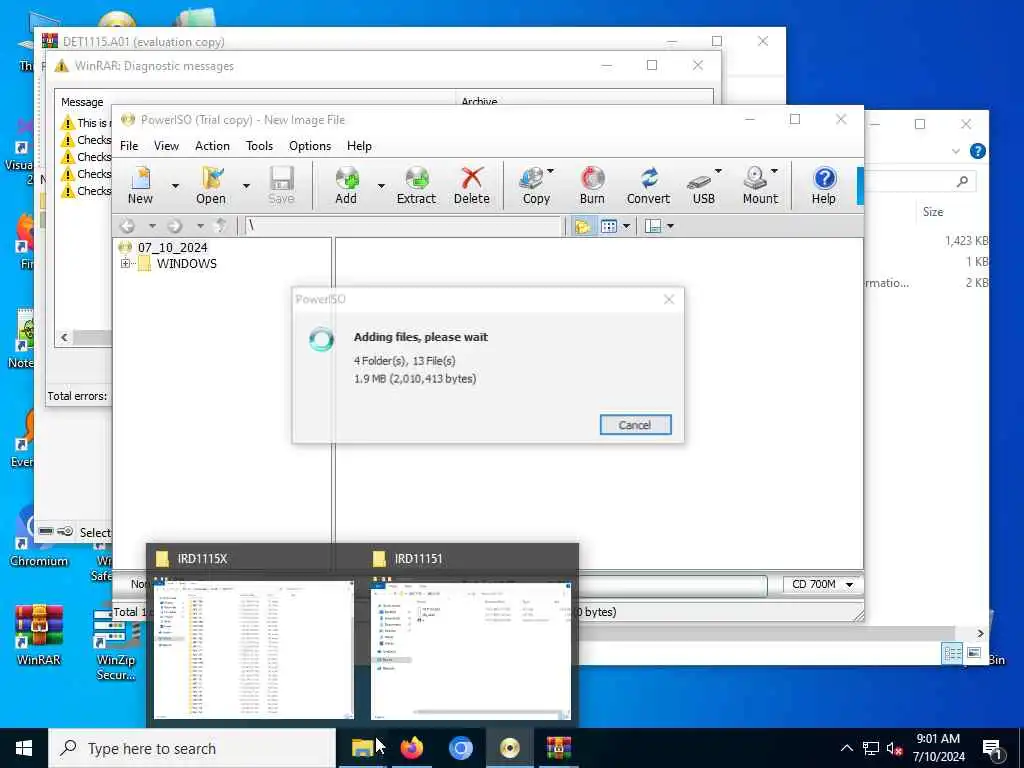Viewport: 1024px width, 768px height.
Task: Select the IRD1115X window thumbnail preview
Action: 253,650
